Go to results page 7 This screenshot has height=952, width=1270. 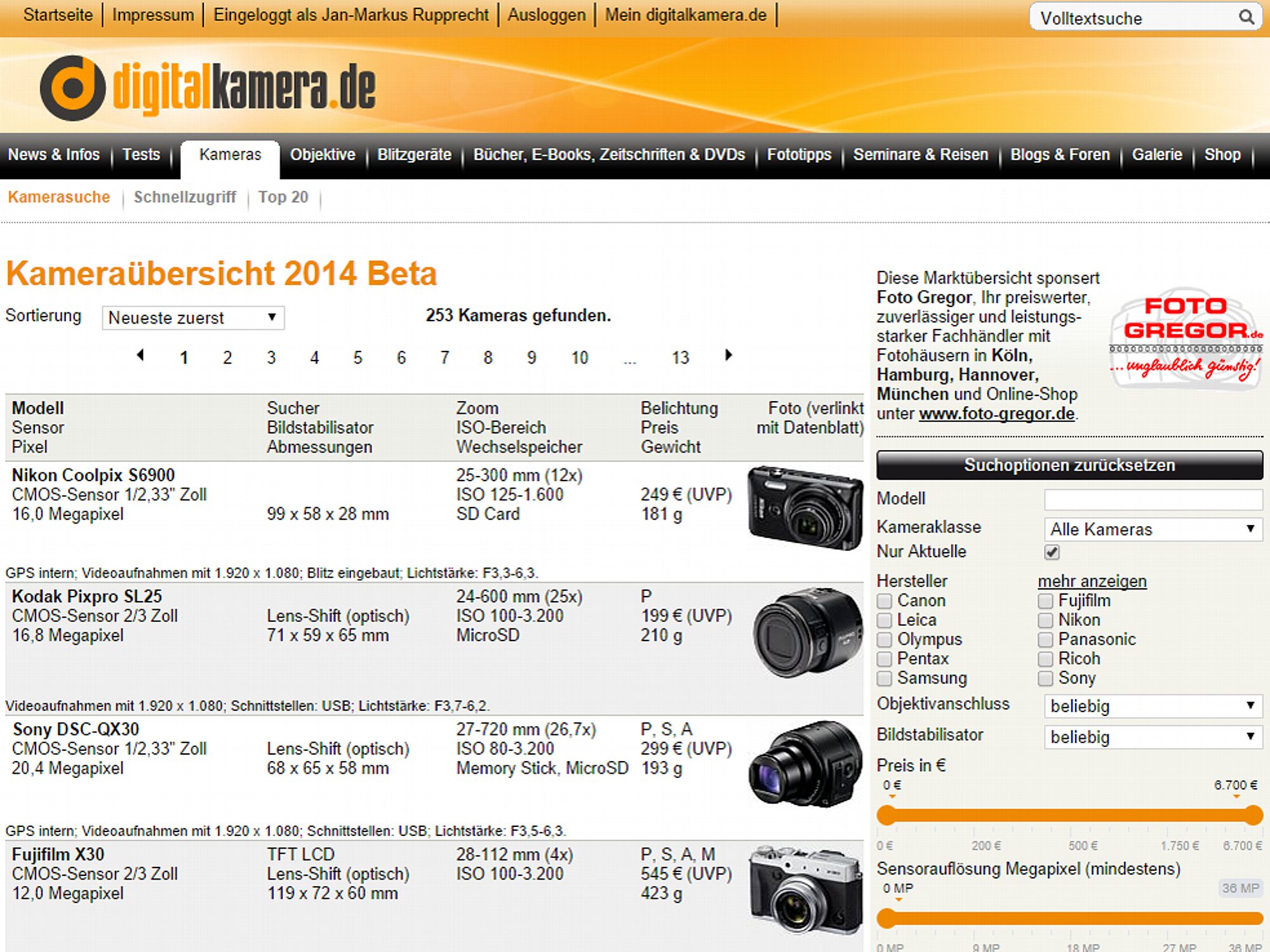[444, 358]
